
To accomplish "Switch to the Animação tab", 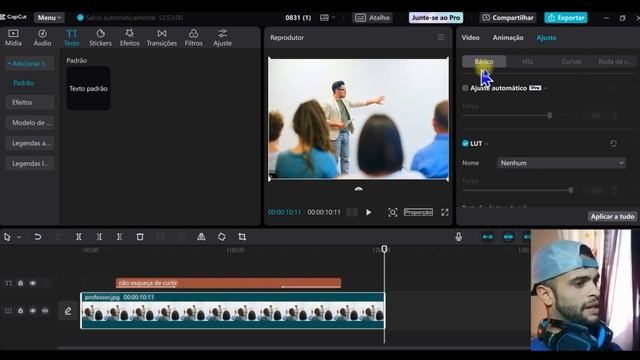I will 508,38.
